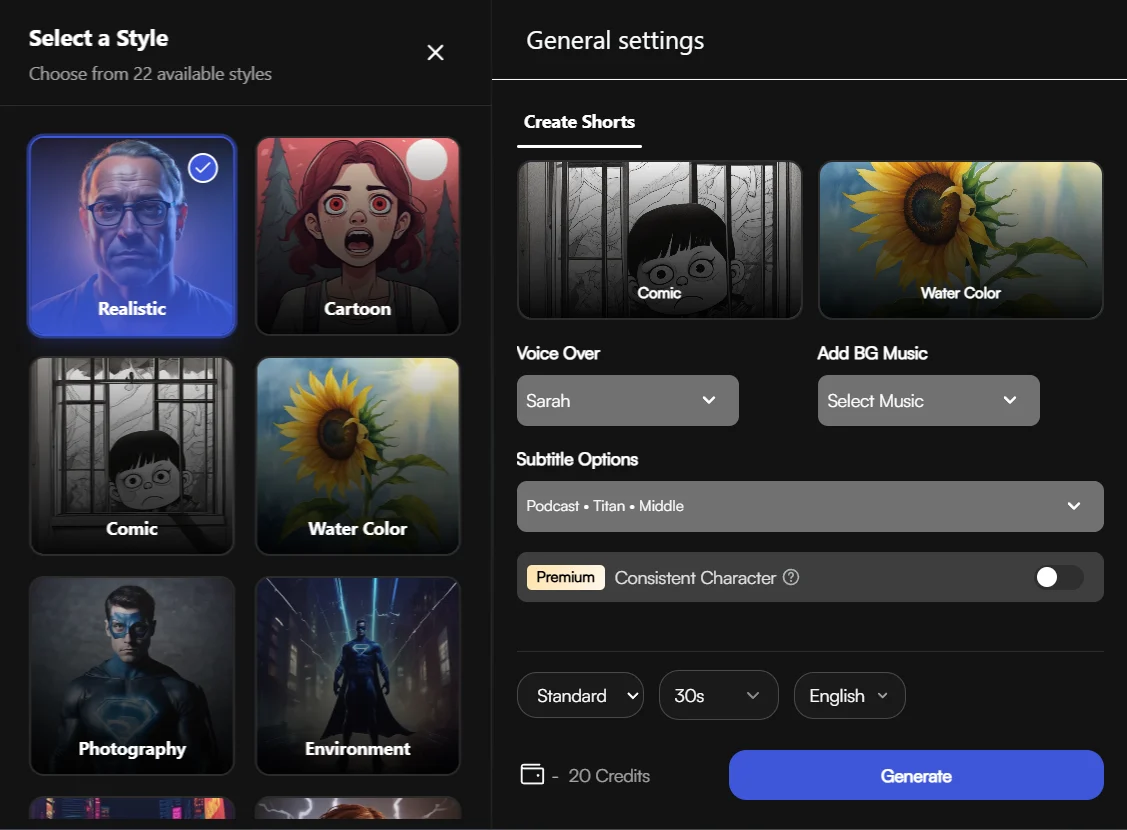Click the Generate button
The height and width of the screenshot is (830, 1127).
(915, 775)
